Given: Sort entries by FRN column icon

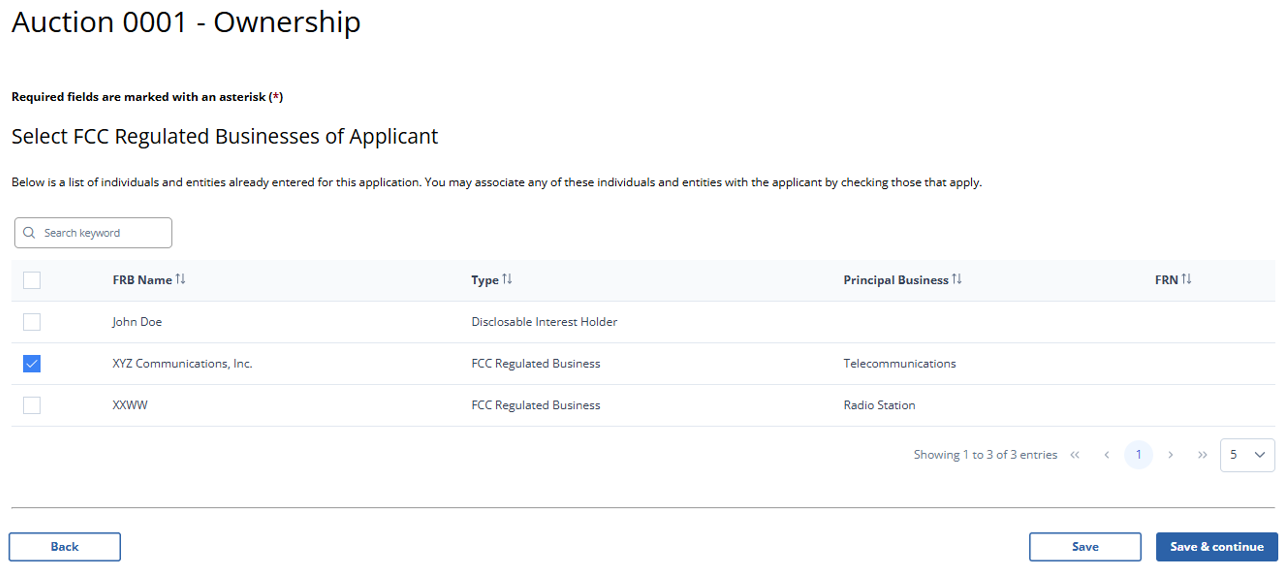Looking at the screenshot, I should pyautogui.click(x=1187, y=280).
